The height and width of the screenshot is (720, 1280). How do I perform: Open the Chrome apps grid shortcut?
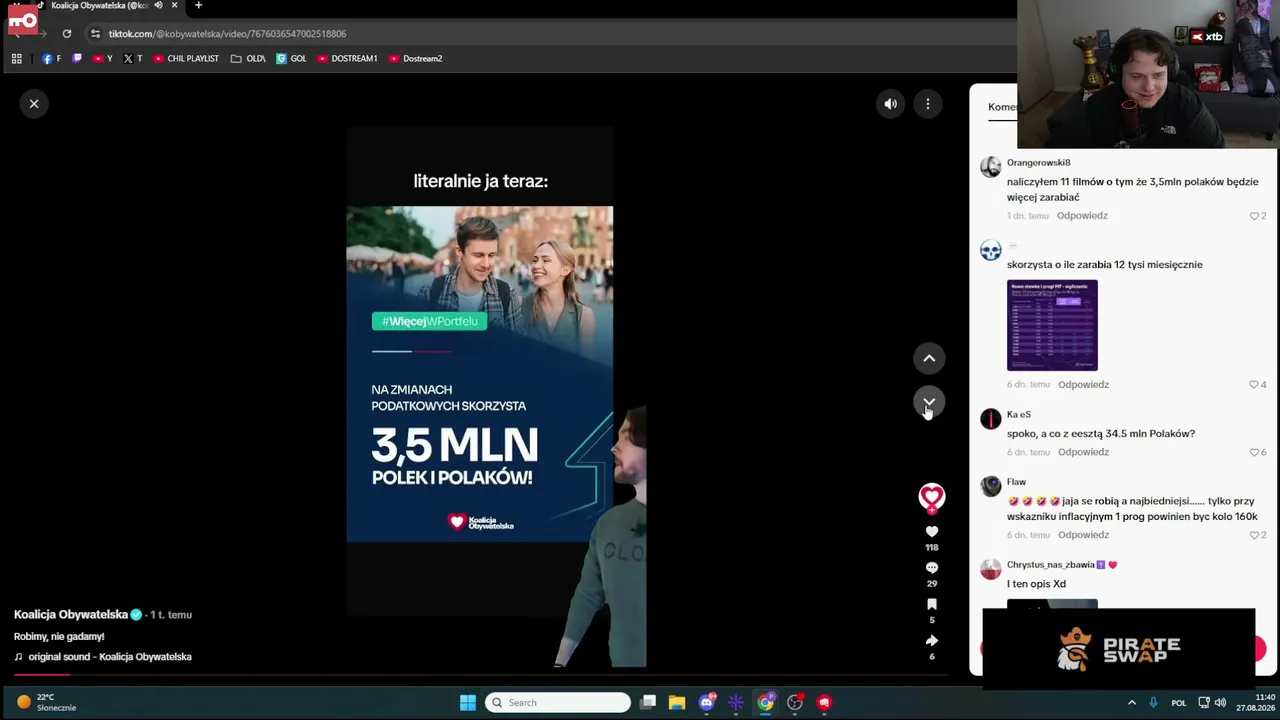(x=16, y=59)
